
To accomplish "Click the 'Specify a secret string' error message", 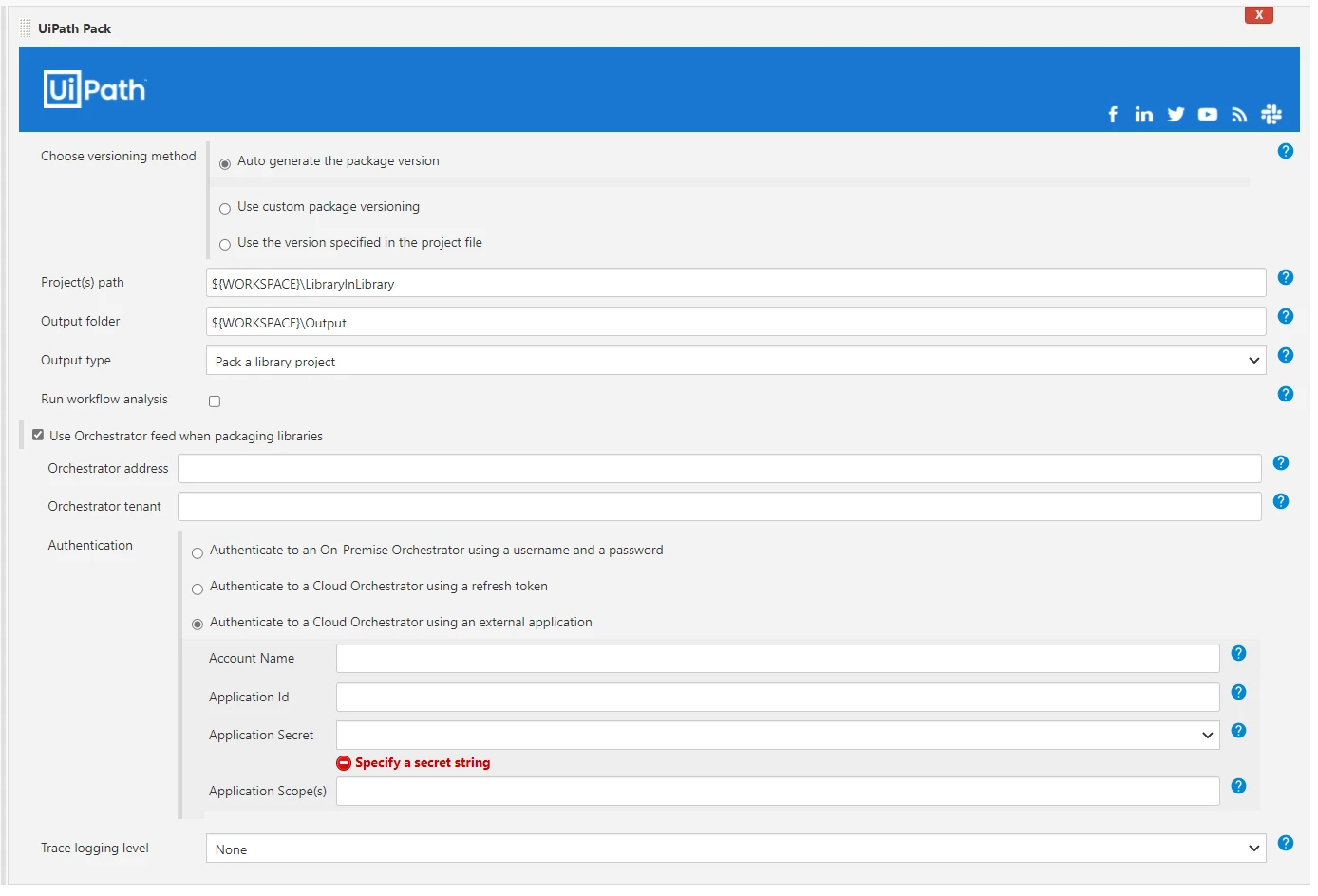I will (423, 762).
